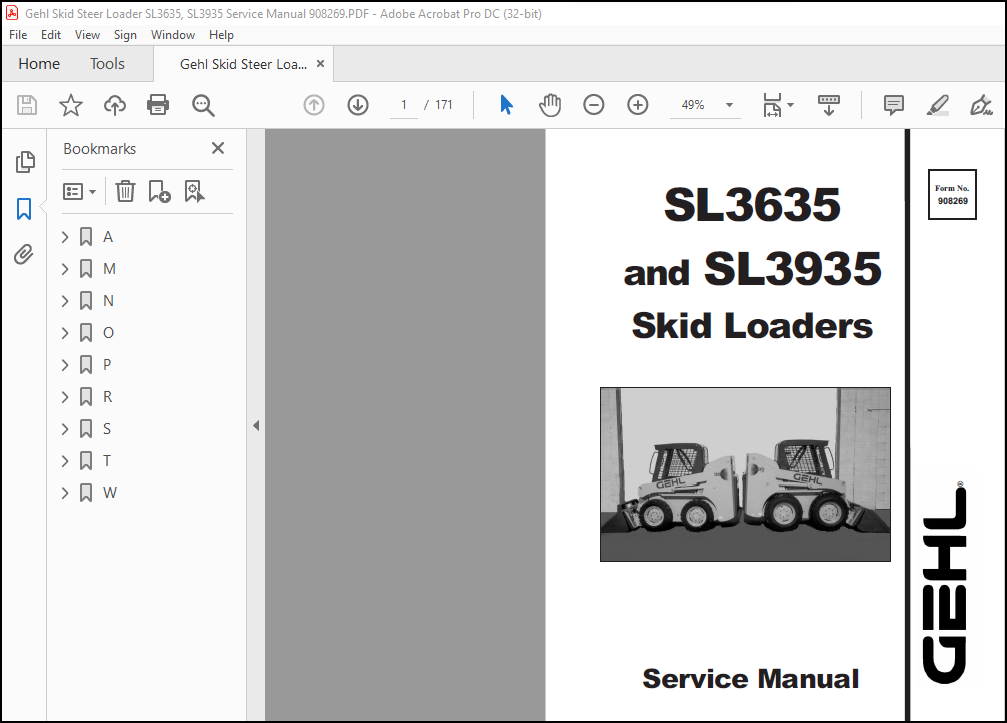This screenshot has height=723, width=1007.
Task: Switch to the Home tab
Action: coord(39,64)
